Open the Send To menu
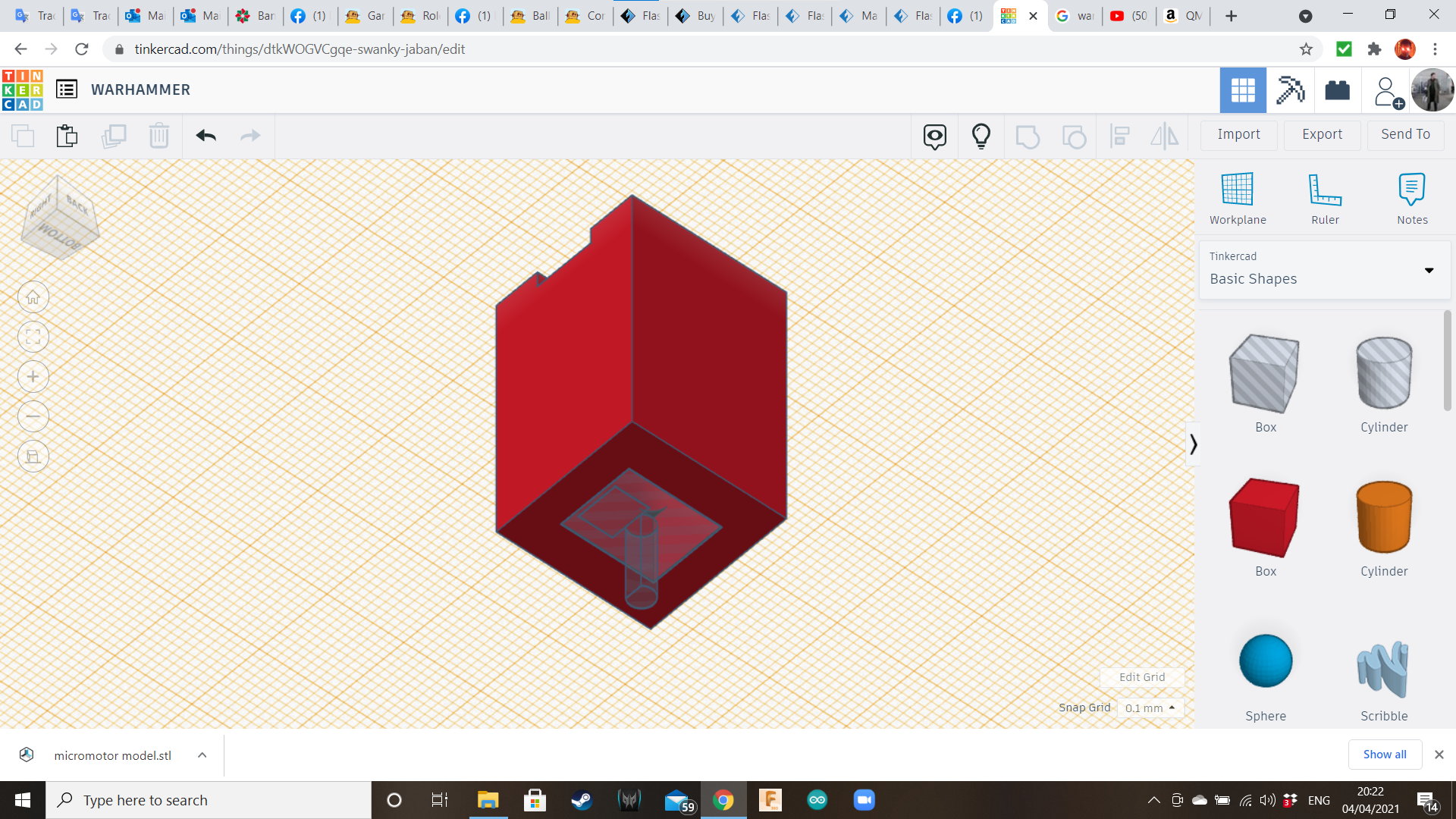The image size is (1456, 819). tap(1404, 134)
